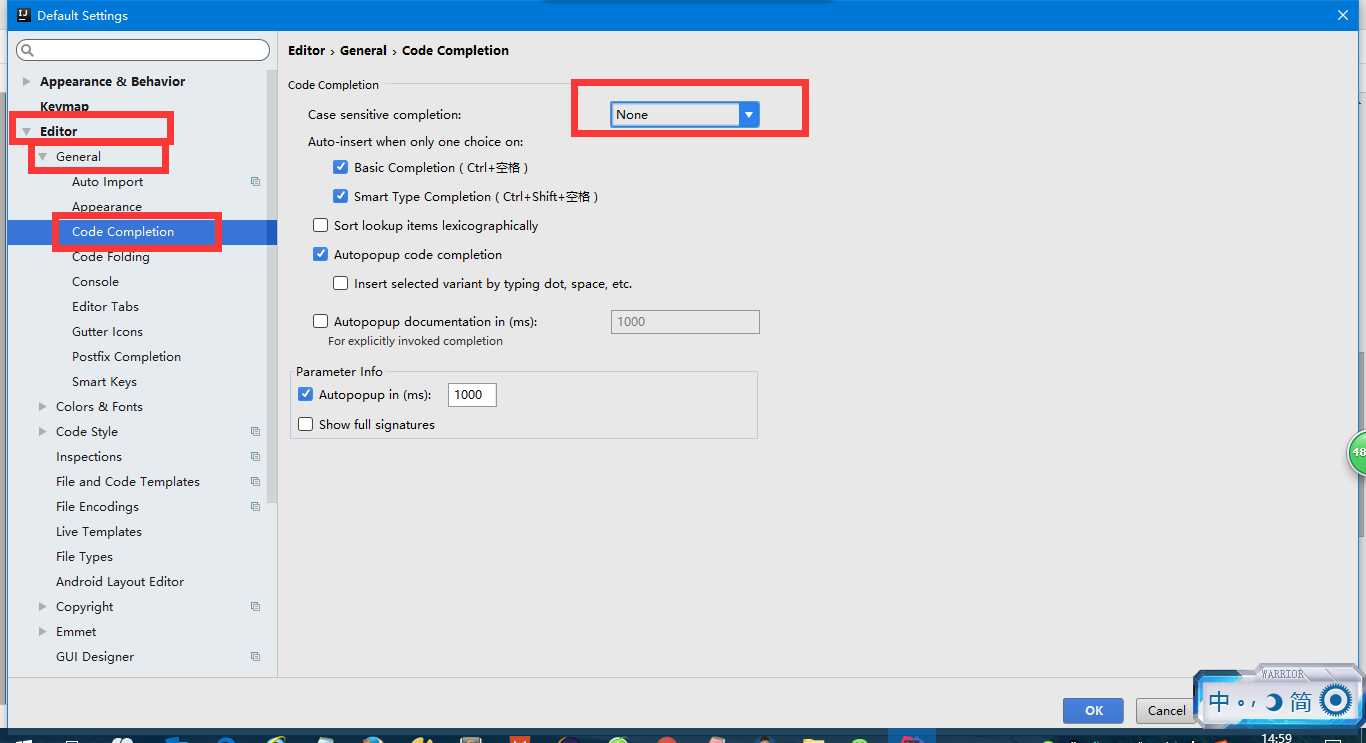Expand the Appearance & Behavior arrow

(x=27, y=82)
